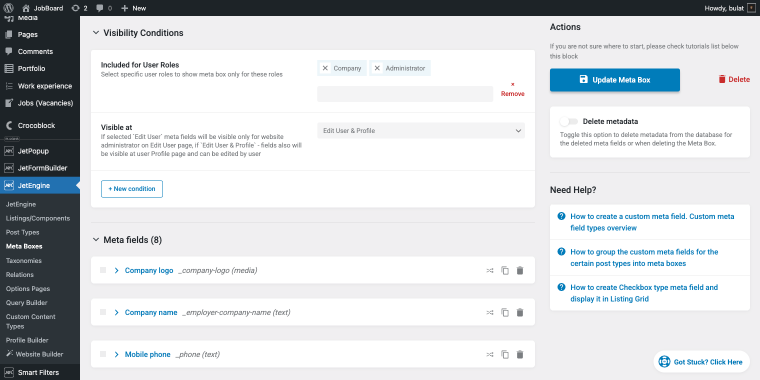Collapse the Meta fields (8) section

[95, 240]
